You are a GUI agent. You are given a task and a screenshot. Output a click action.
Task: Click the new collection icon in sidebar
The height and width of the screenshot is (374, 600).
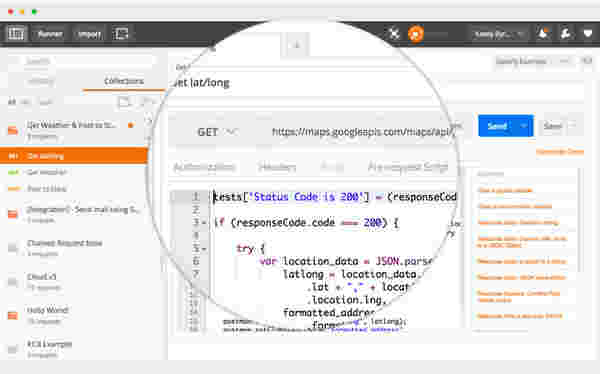(x=124, y=102)
